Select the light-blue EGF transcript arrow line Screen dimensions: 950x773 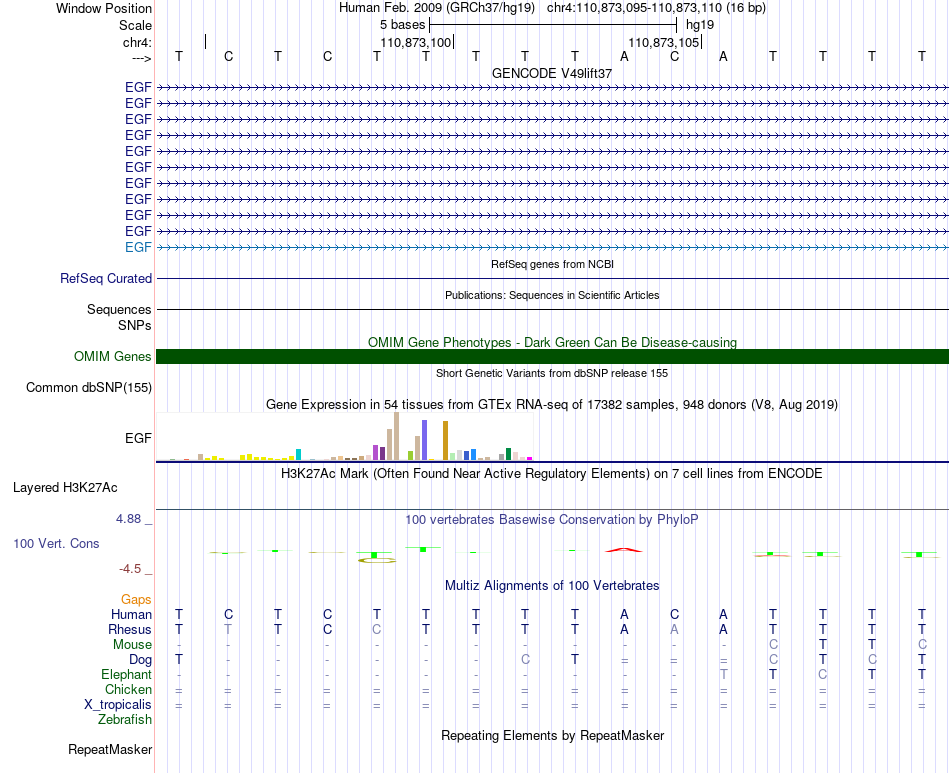click(x=552, y=247)
